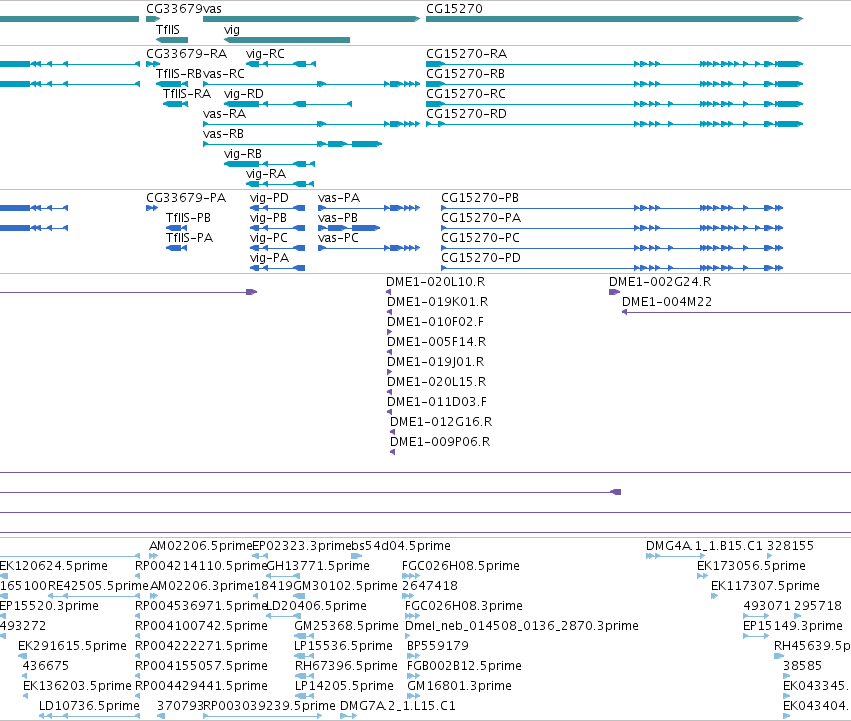Click EST GM16801.3prime label
Image resolution: width=851 pixels, height=721 pixels.
point(459,686)
